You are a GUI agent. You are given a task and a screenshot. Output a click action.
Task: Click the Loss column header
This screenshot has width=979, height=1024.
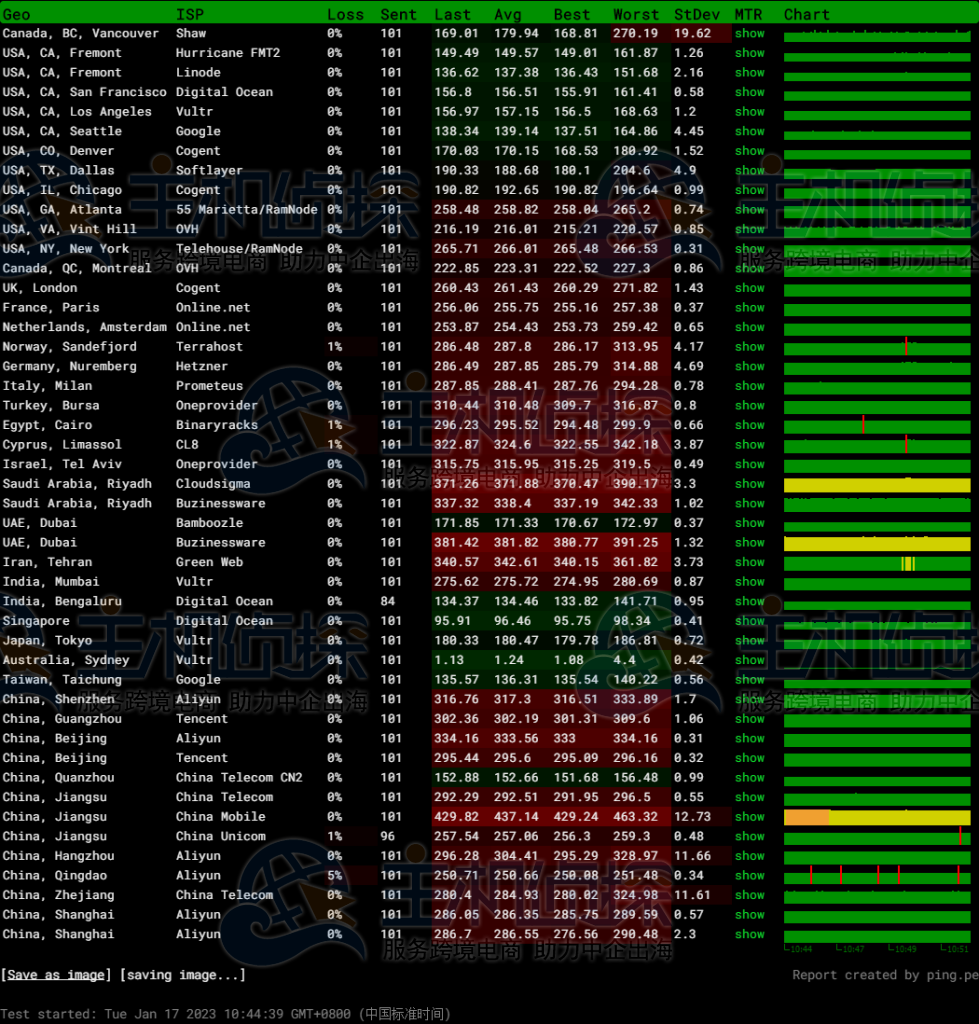tap(345, 14)
